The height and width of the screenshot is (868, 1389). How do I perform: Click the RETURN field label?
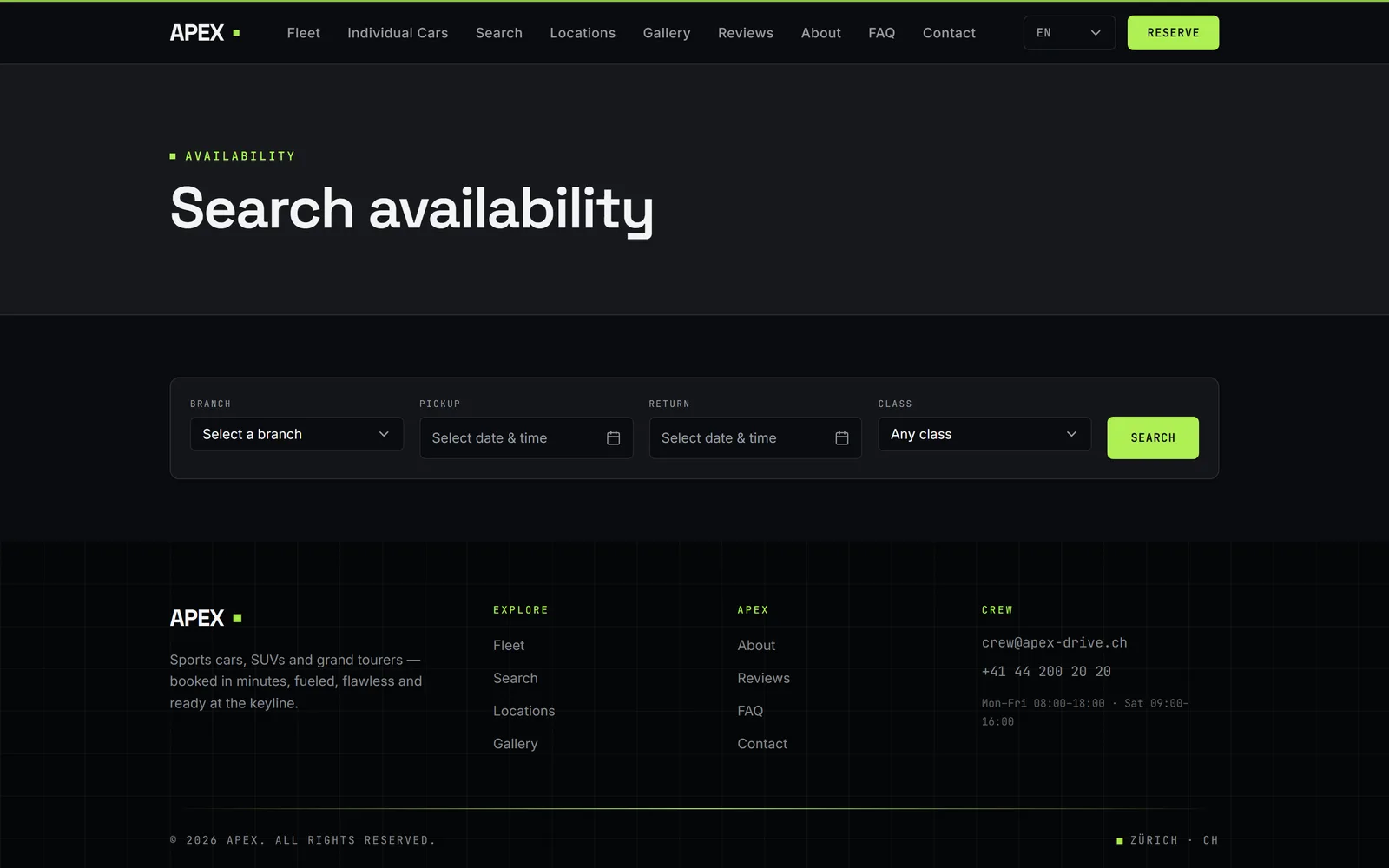tap(669, 404)
